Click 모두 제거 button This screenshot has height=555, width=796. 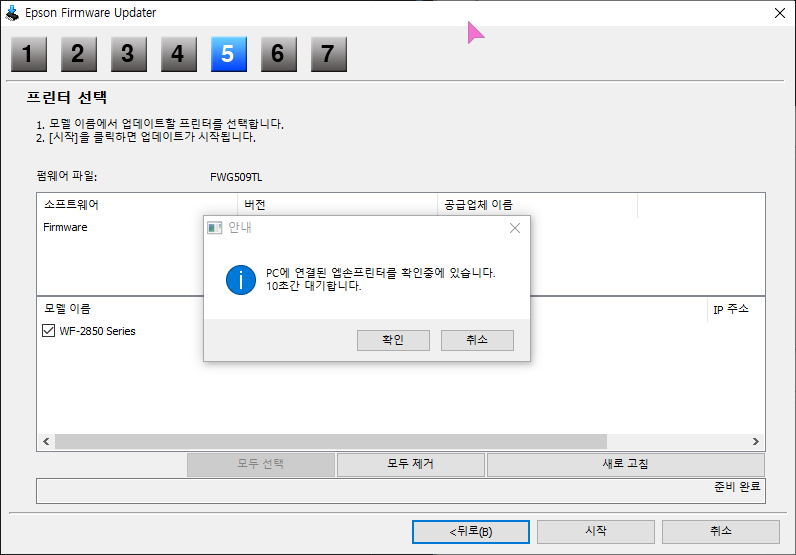(x=411, y=464)
